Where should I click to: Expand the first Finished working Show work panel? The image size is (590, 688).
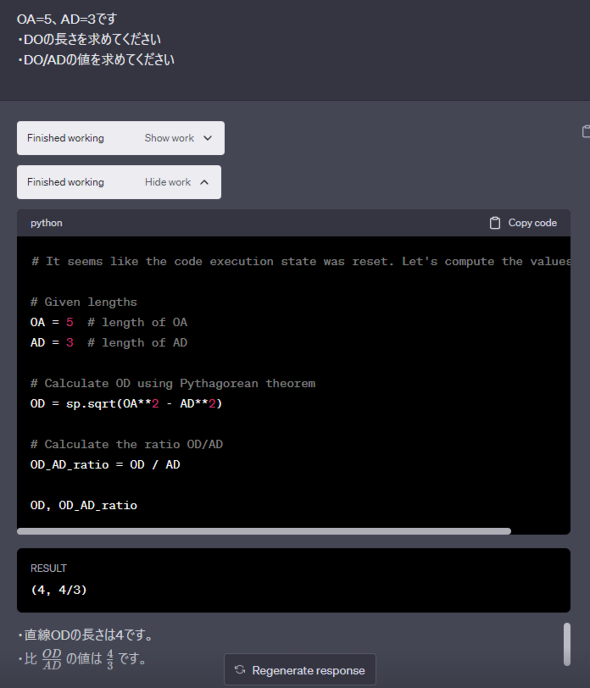pos(121,138)
